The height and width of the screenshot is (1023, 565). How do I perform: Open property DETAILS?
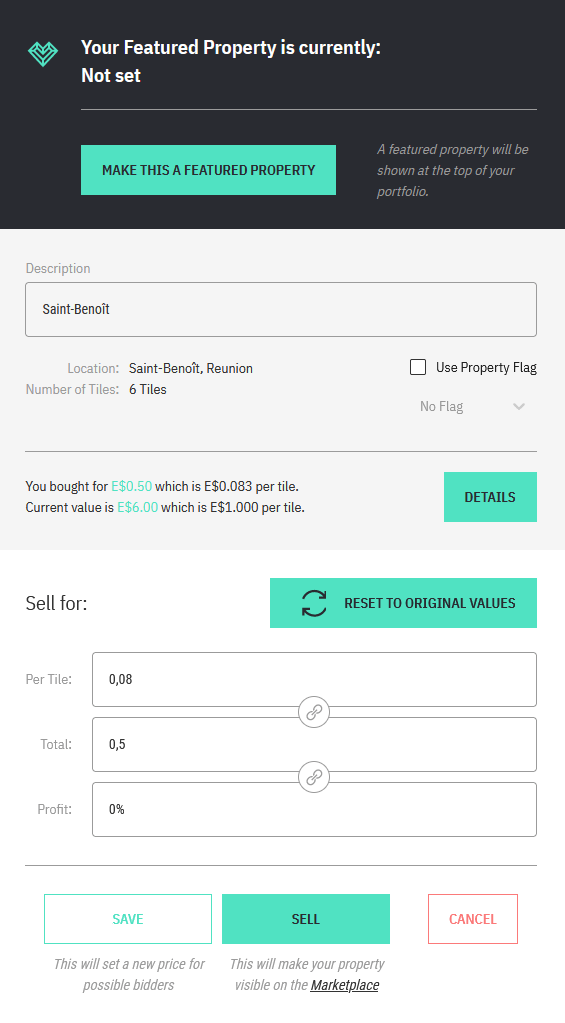tap(490, 497)
